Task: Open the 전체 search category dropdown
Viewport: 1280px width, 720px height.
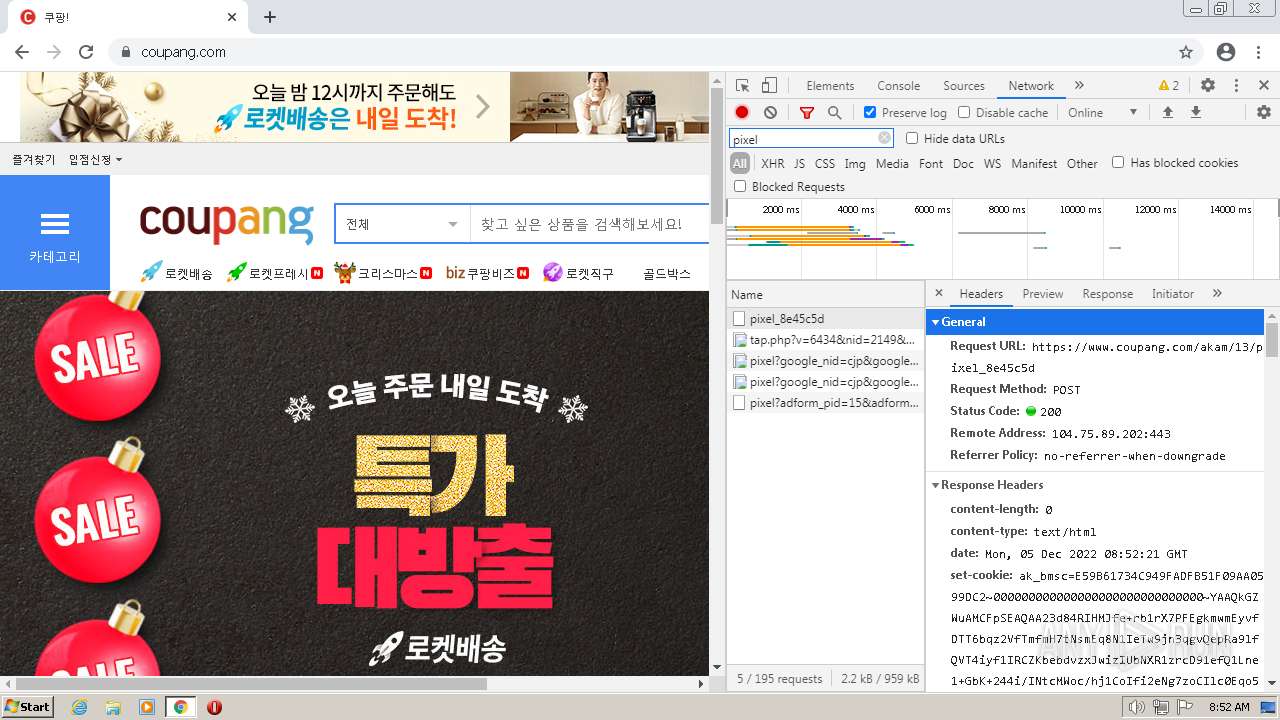Action: 402,224
